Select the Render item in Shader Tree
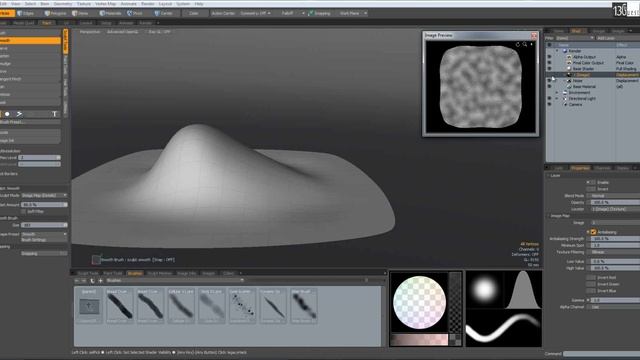Viewport: 640px width, 360px height. pyautogui.click(x=575, y=51)
